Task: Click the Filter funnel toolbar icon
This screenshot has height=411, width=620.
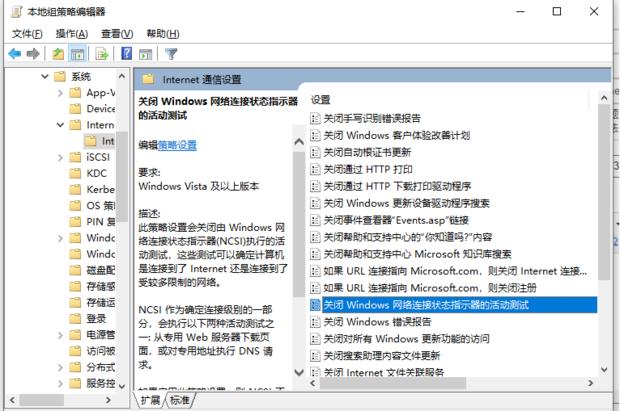Action: click(x=171, y=53)
